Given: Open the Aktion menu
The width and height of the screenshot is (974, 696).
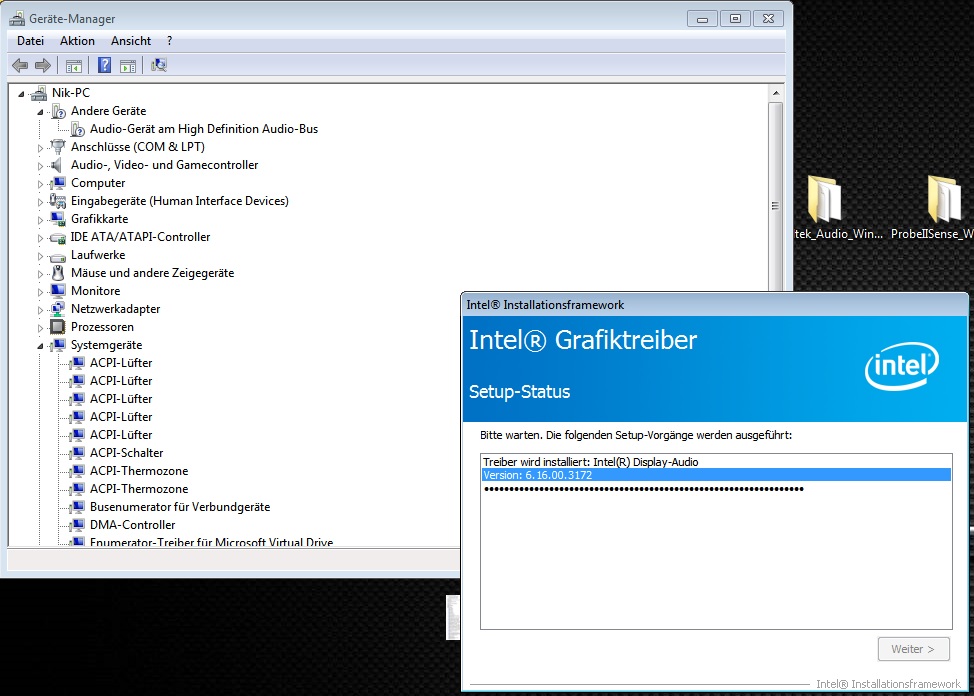Looking at the screenshot, I should (x=77, y=41).
